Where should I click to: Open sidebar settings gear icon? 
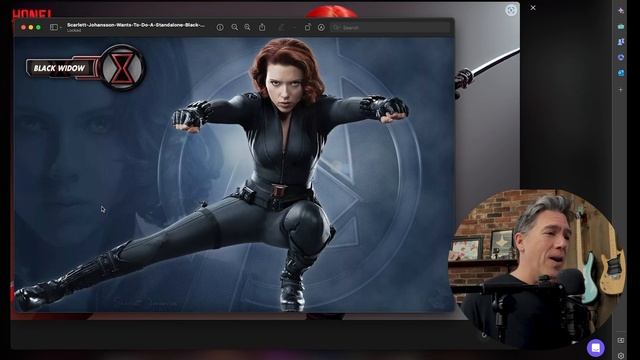pyautogui.click(x=621, y=356)
